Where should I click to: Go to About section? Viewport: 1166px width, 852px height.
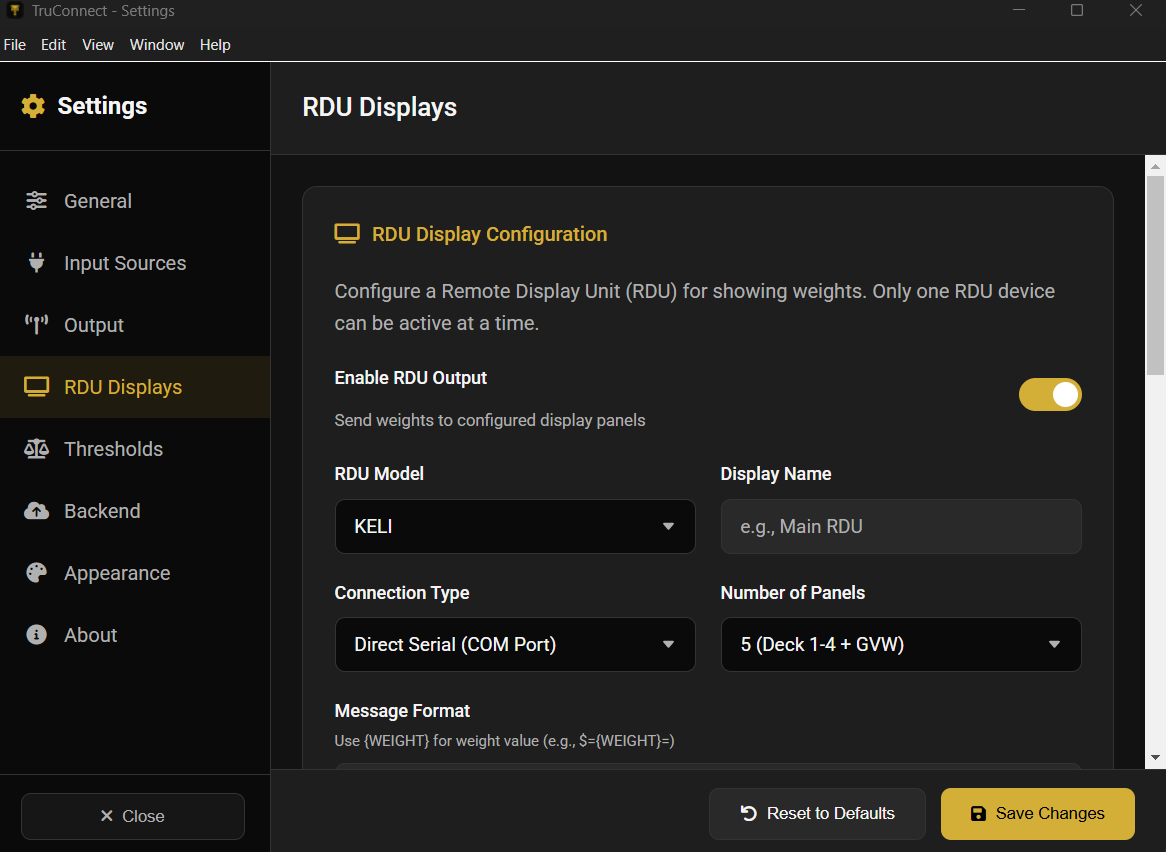coord(135,635)
